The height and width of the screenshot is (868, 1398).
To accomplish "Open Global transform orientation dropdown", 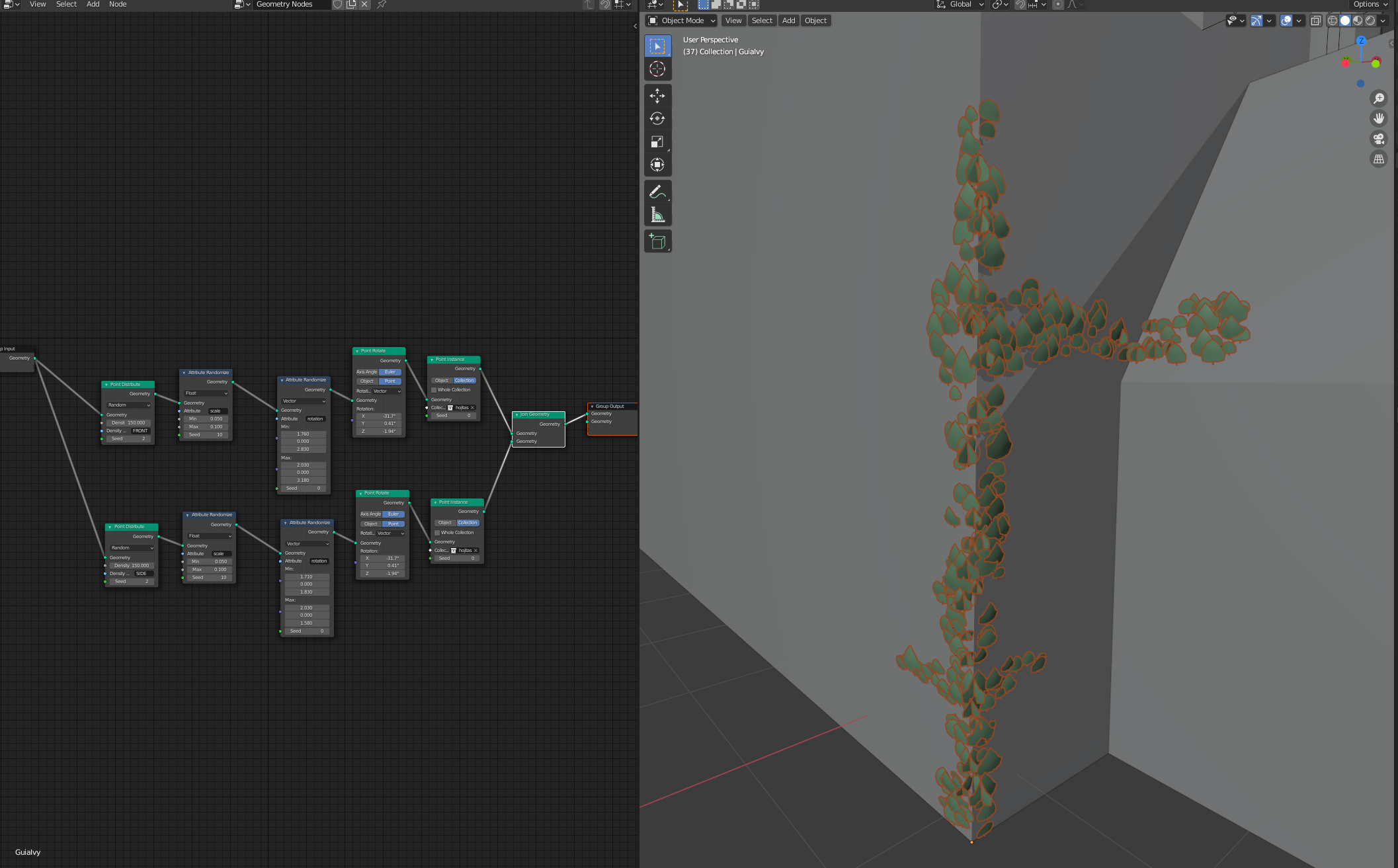I will tap(960, 5).
